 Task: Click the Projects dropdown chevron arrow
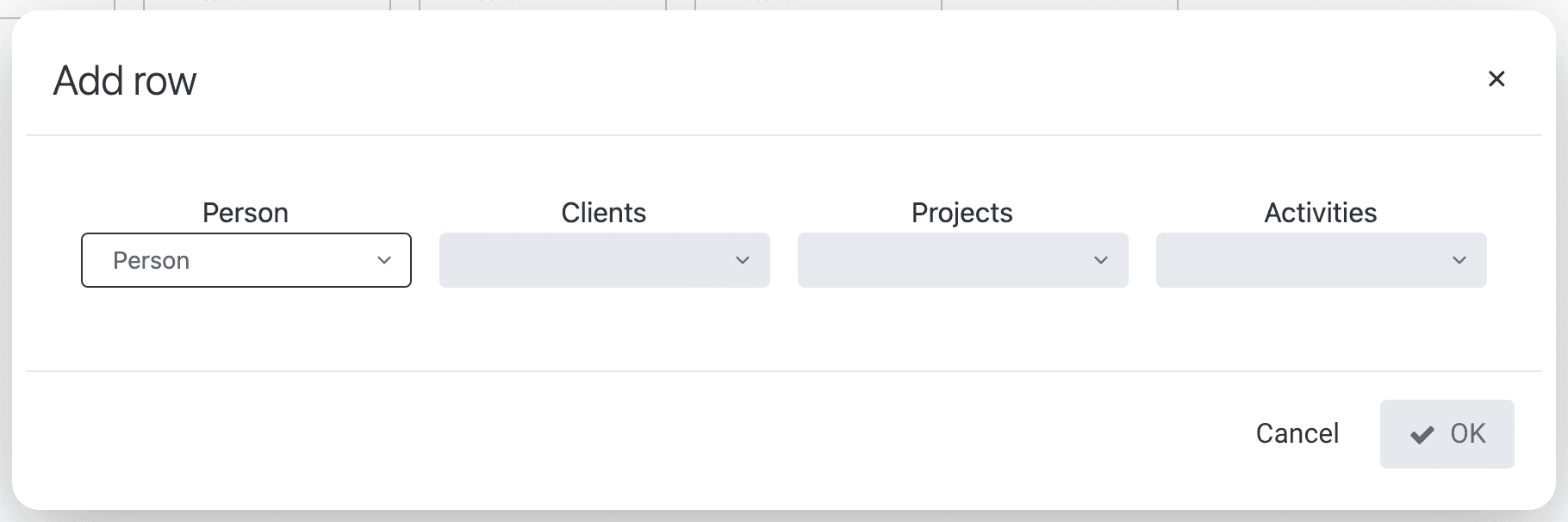[1101, 260]
